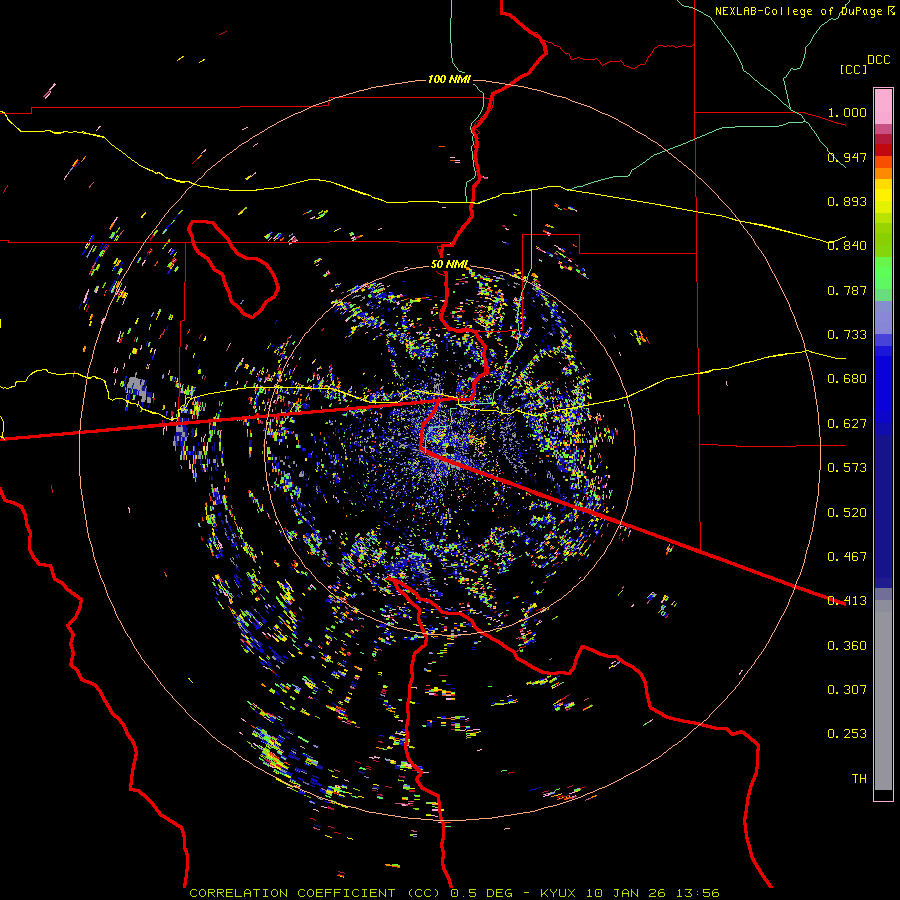Click the 0.467 legend value
The width and height of the screenshot is (900, 900).
coord(847,557)
